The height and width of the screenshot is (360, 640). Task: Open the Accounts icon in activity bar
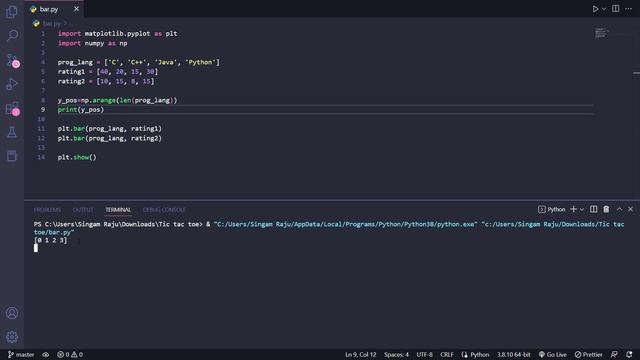(x=12, y=313)
